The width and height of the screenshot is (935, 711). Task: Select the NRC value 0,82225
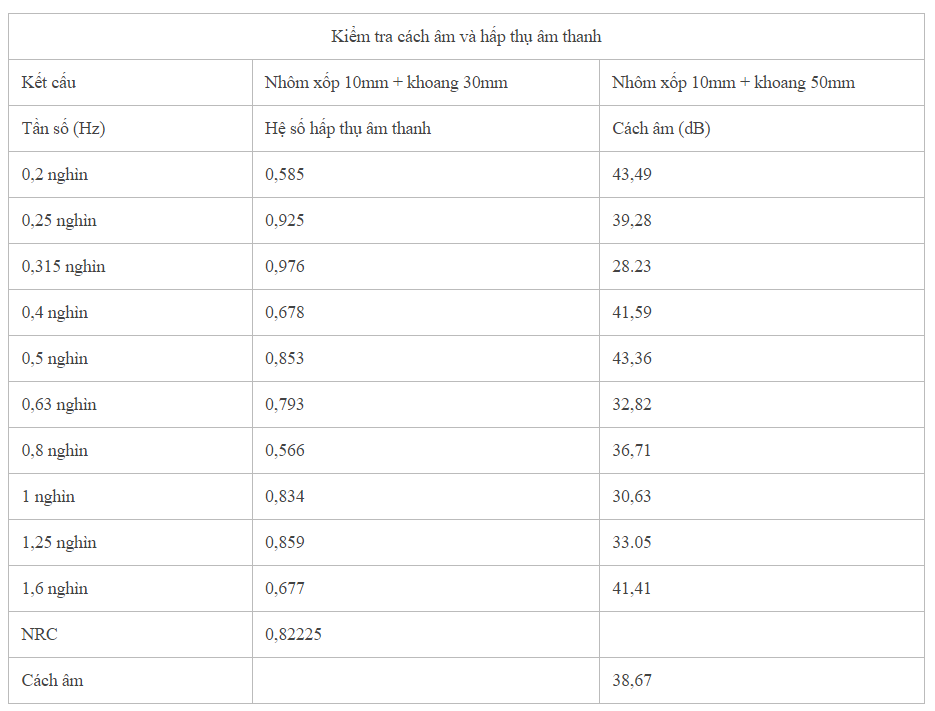[x=293, y=635]
